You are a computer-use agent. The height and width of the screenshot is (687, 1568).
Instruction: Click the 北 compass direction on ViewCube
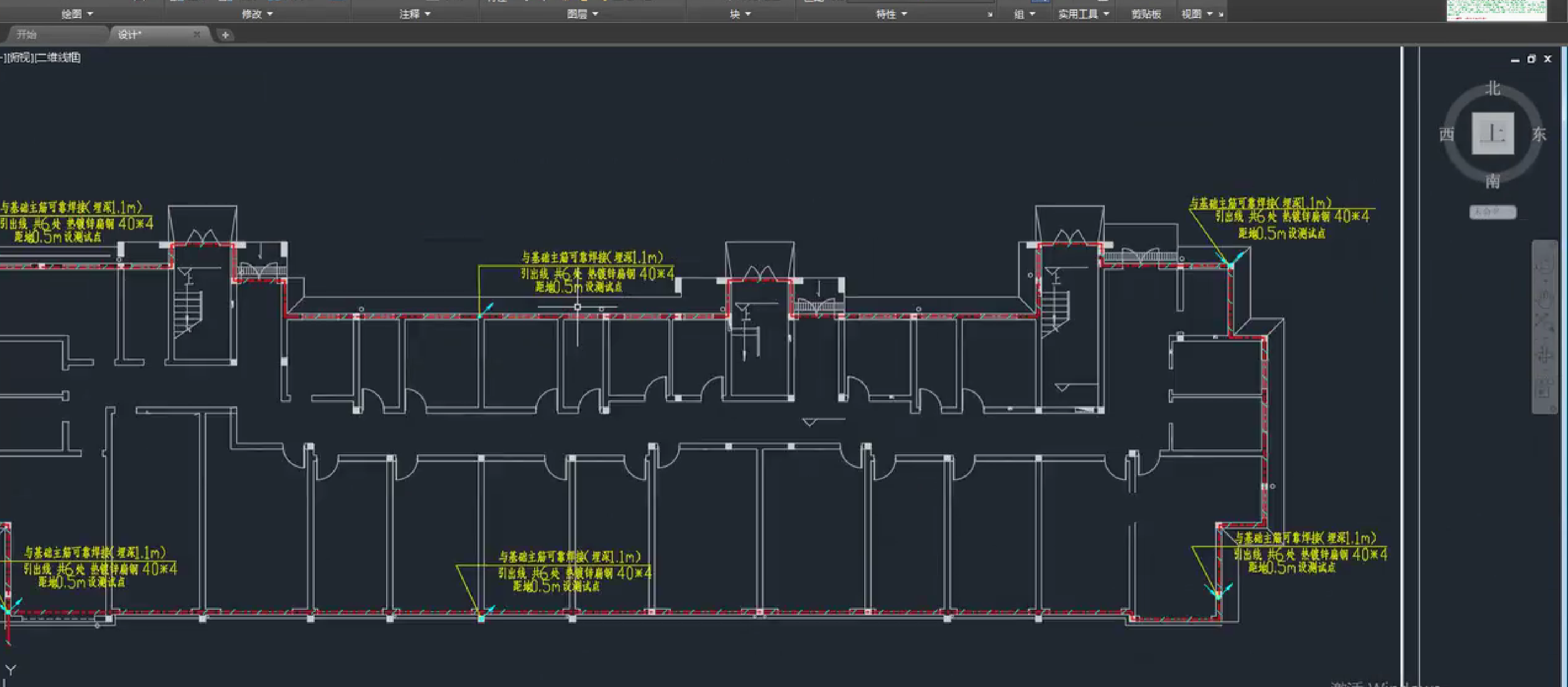1492,88
